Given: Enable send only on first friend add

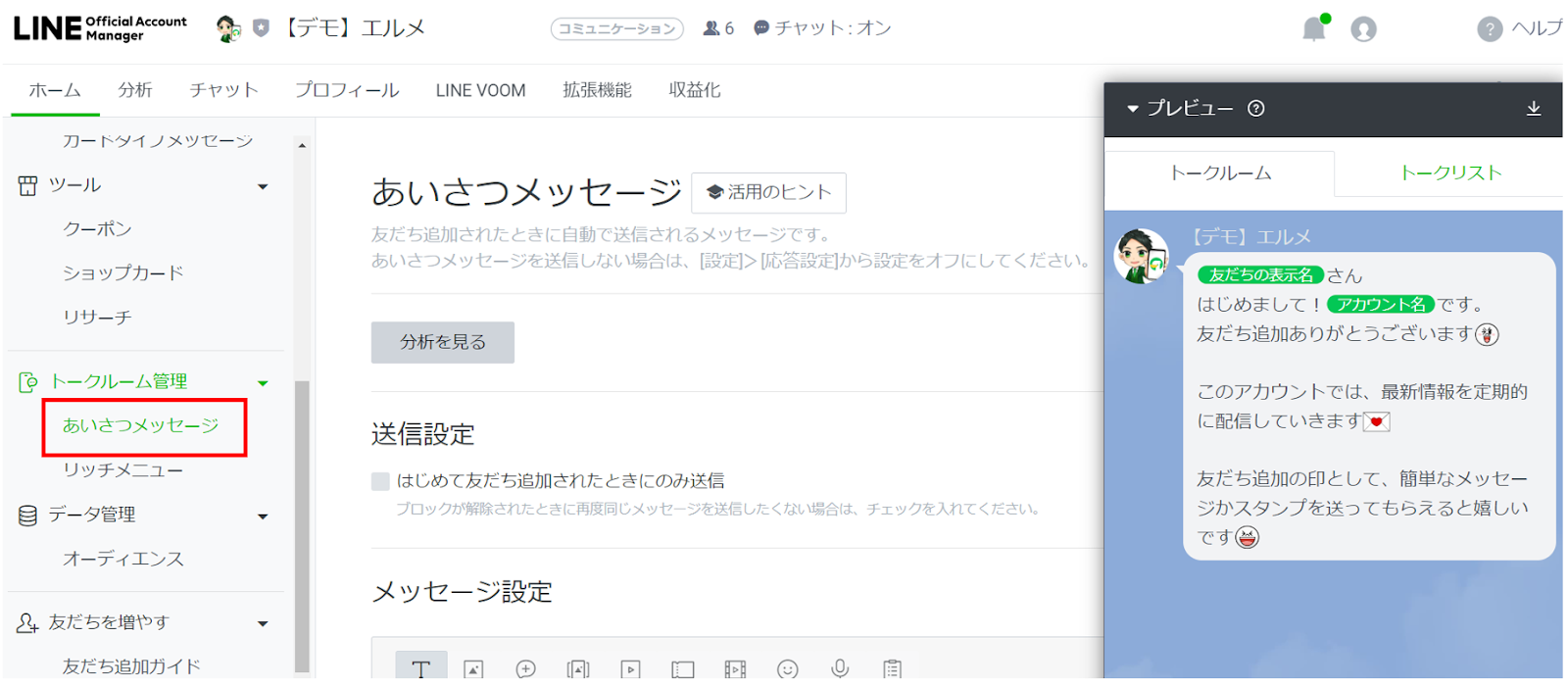Looking at the screenshot, I should click(x=380, y=481).
